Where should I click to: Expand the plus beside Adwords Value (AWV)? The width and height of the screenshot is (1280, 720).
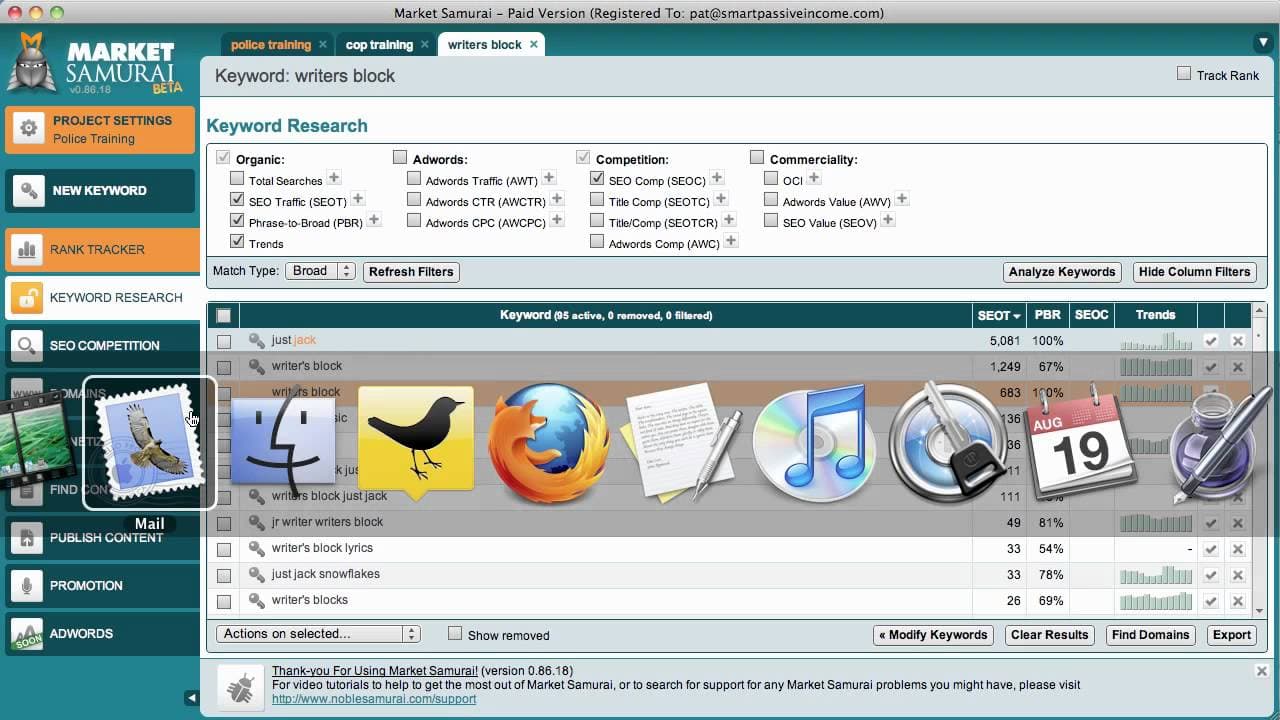pos(901,199)
